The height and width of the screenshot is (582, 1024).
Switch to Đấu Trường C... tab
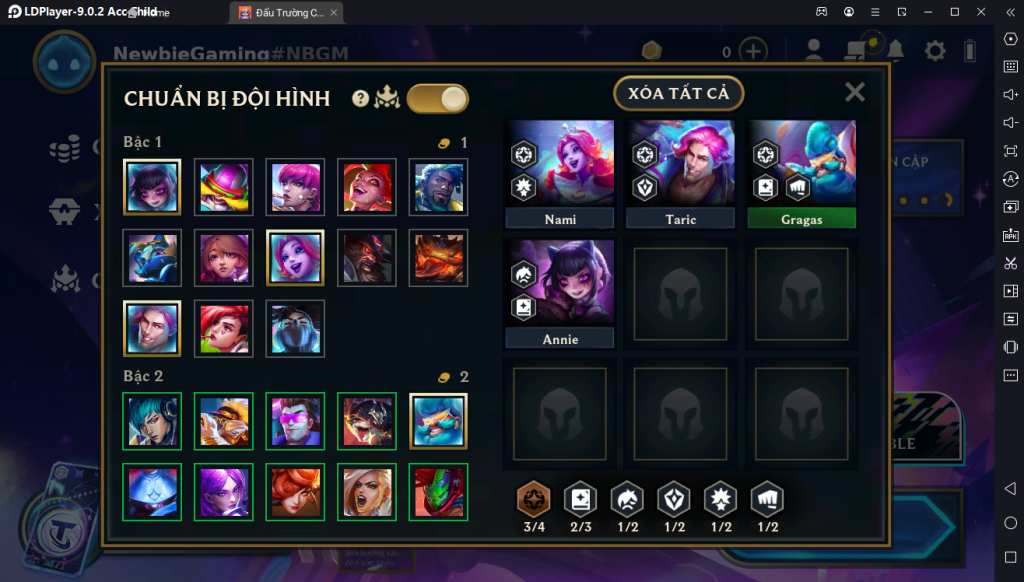(287, 12)
